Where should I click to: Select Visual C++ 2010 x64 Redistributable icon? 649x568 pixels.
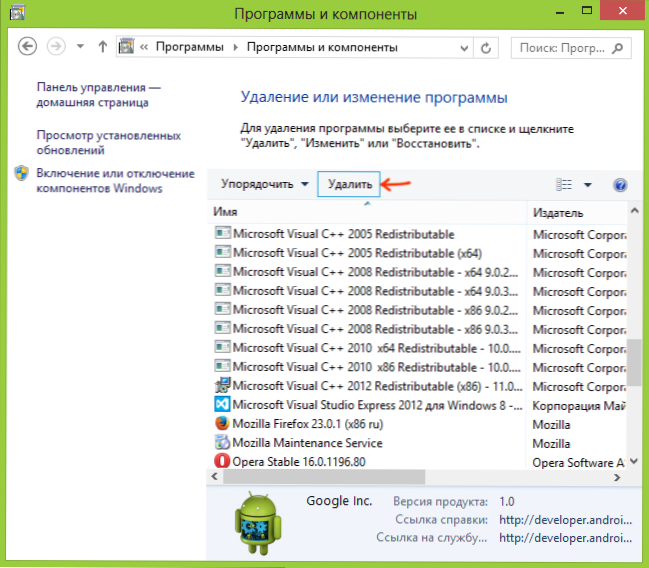pyautogui.click(x=223, y=347)
